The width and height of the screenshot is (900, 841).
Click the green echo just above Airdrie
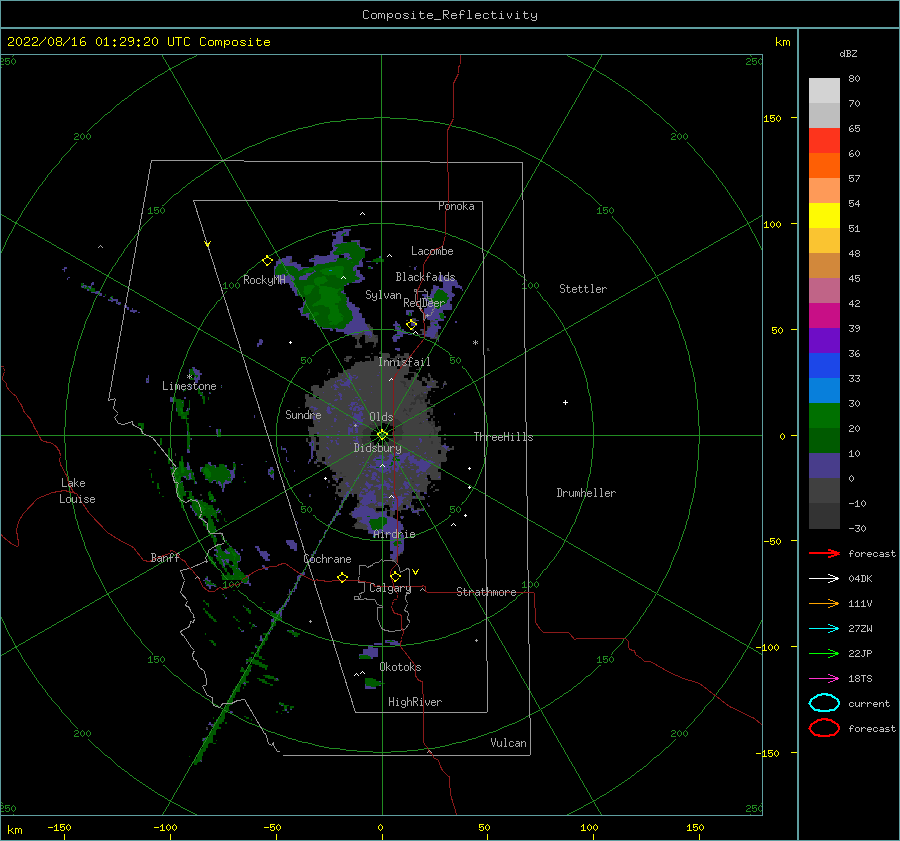[379, 523]
